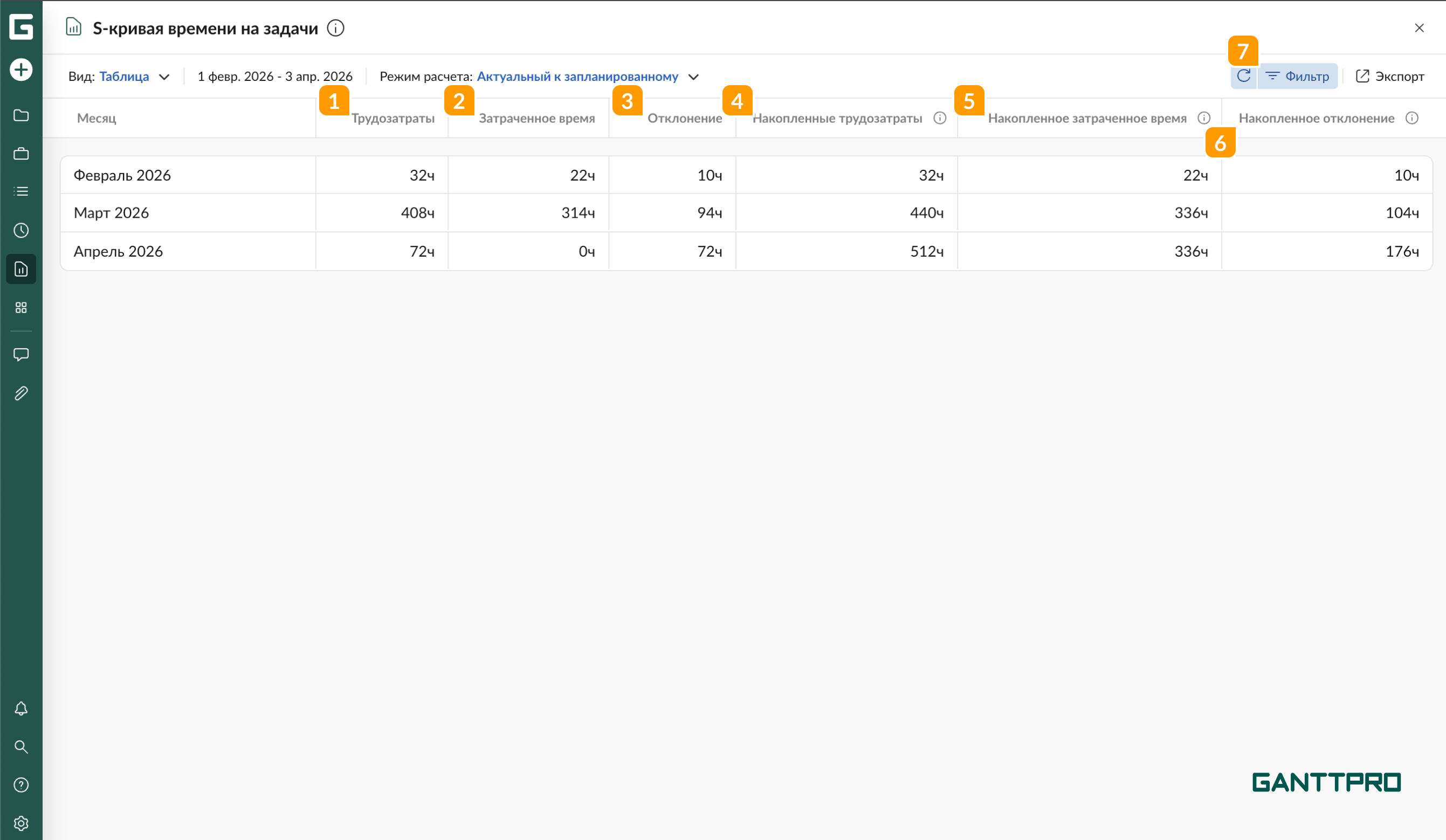Viewport: 1446px width, 840px height.
Task: Open the time log clock icon
Action: coord(21,231)
